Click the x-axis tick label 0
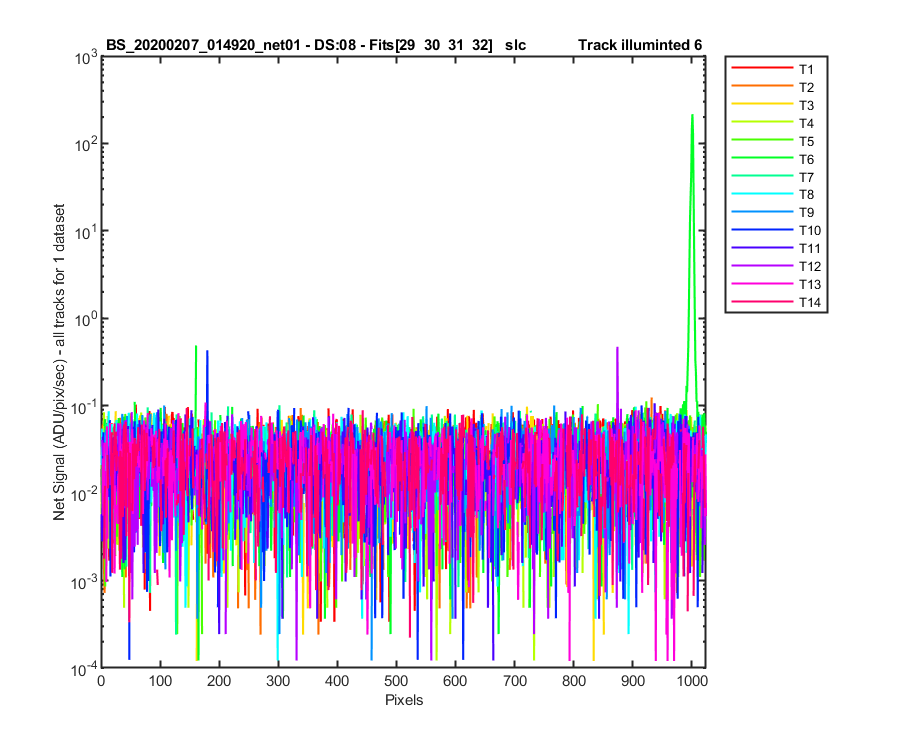The width and height of the screenshot is (900, 750). tap(101, 681)
